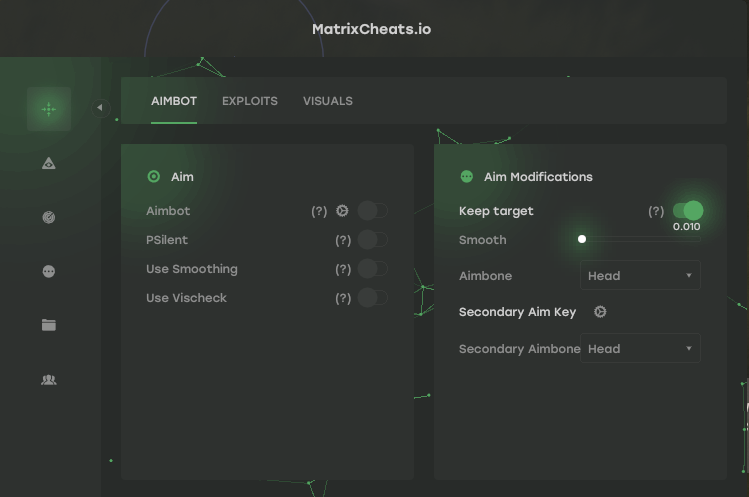Turn on the Use Smoothing switch

pyautogui.click(x=372, y=269)
